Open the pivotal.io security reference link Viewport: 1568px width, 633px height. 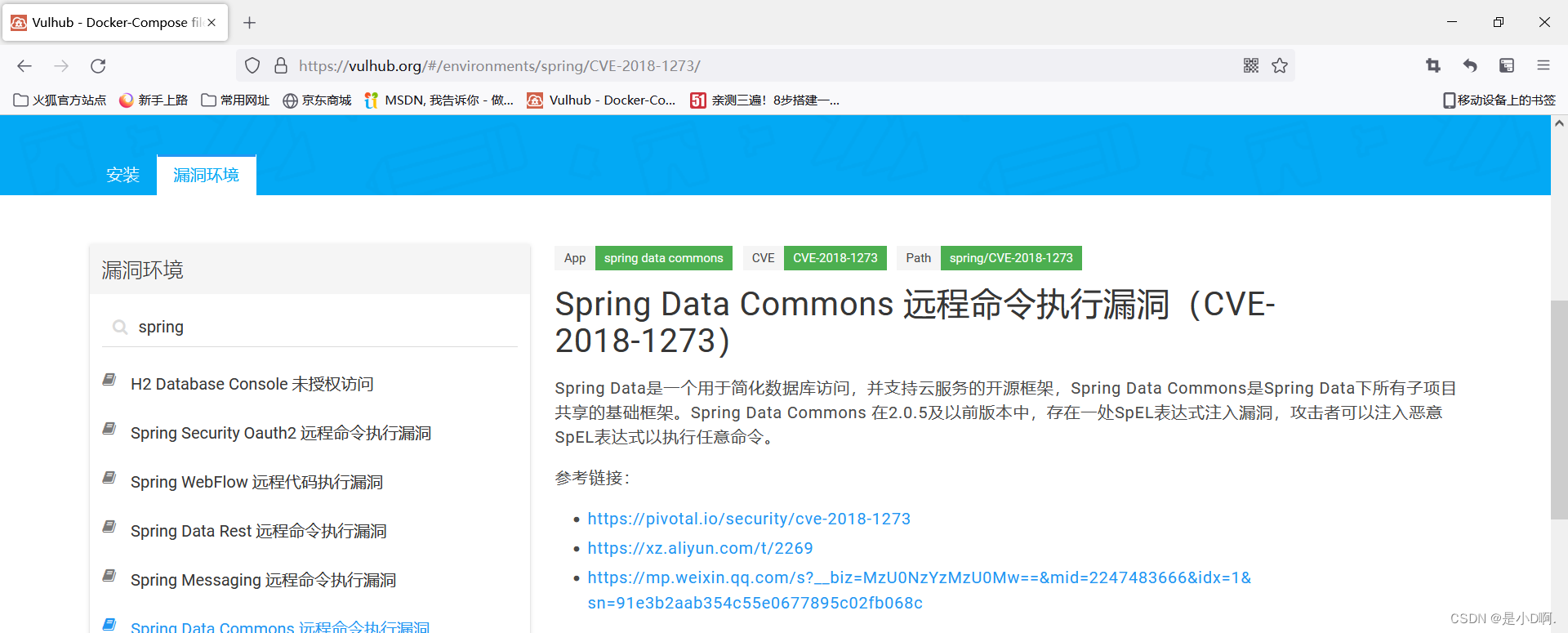[749, 519]
